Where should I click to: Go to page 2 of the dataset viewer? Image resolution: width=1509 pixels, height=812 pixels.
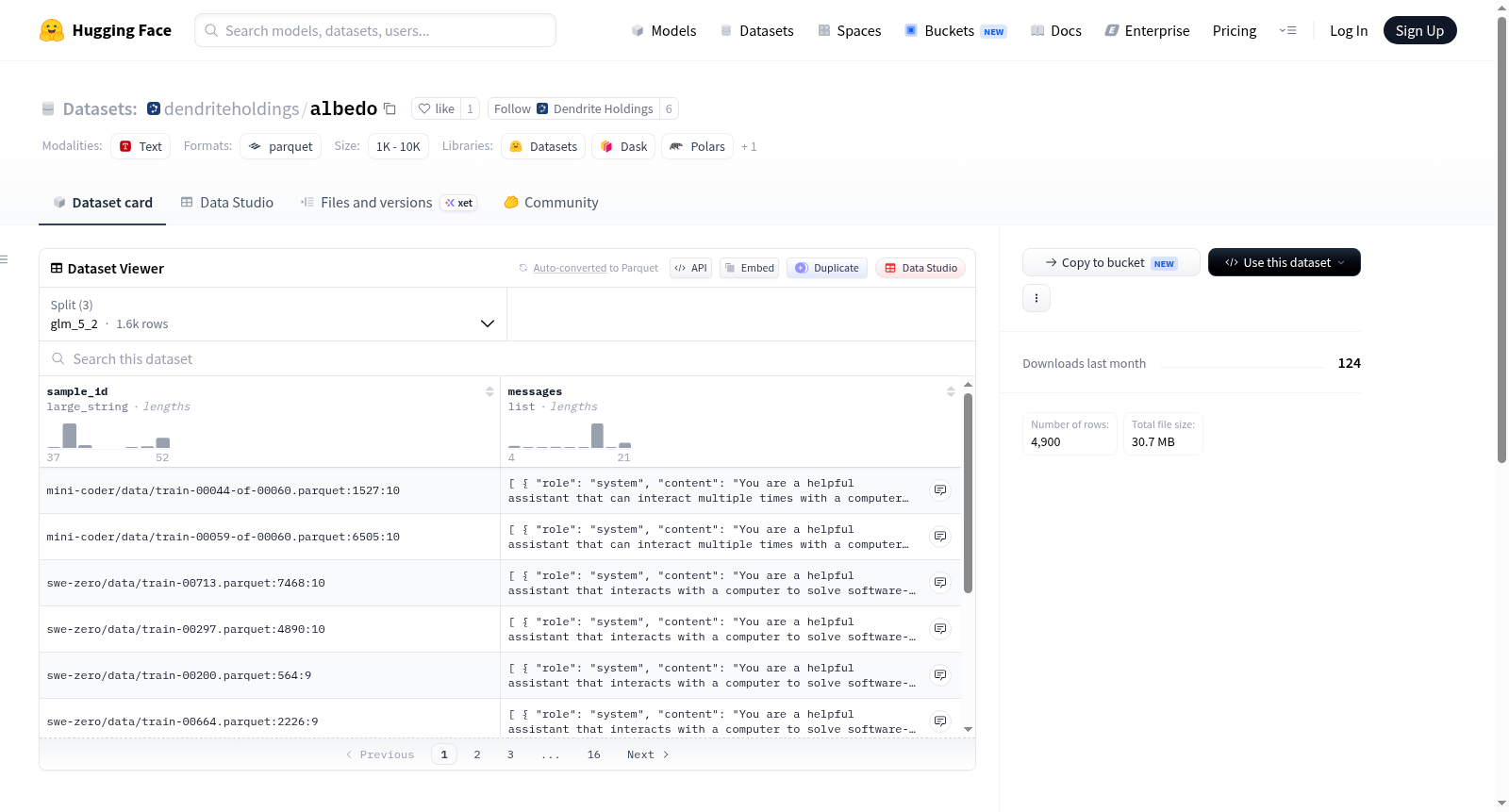coord(477,754)
